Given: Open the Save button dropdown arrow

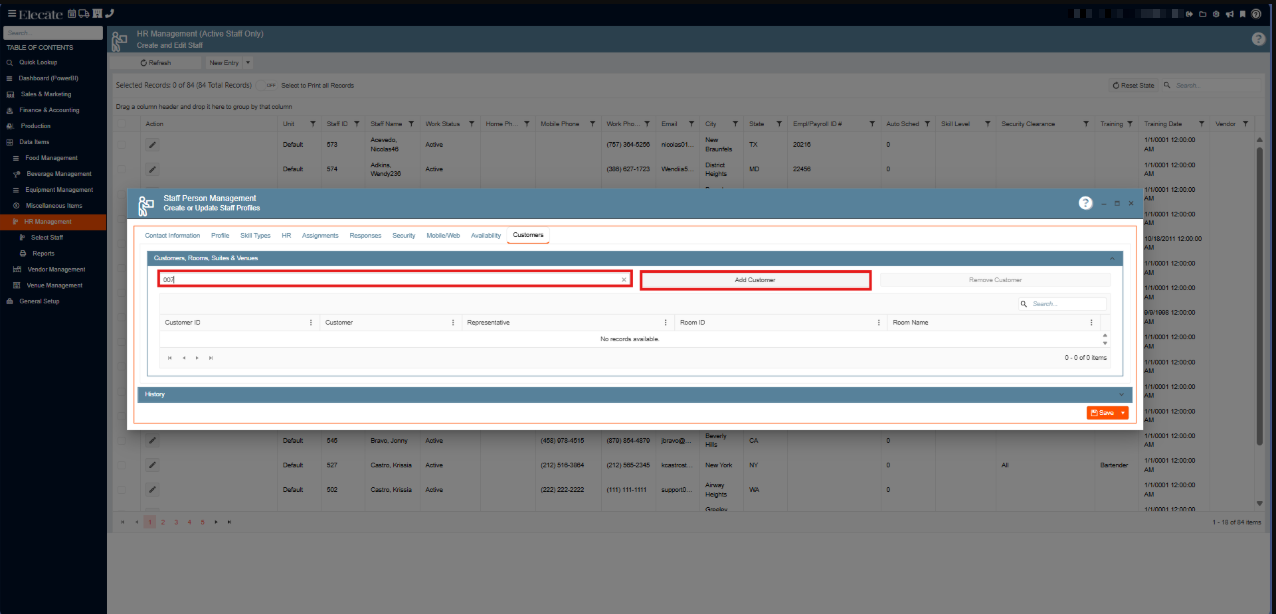Looking at the screenshot, I should (x=1124, y=413).
